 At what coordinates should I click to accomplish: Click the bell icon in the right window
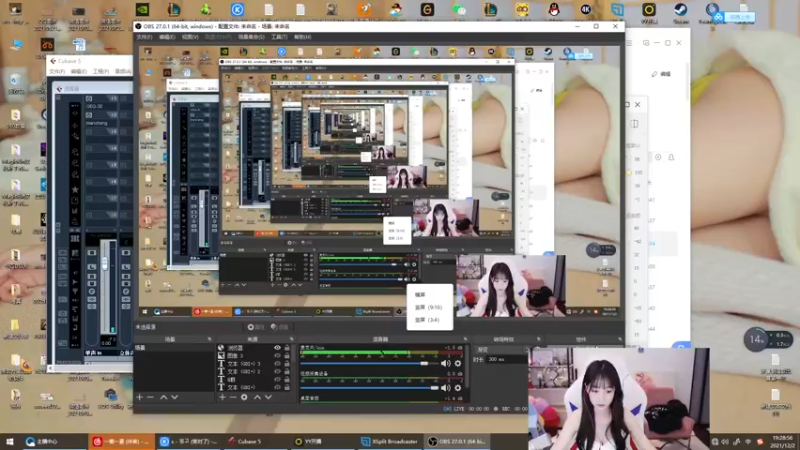coord(671,157)
